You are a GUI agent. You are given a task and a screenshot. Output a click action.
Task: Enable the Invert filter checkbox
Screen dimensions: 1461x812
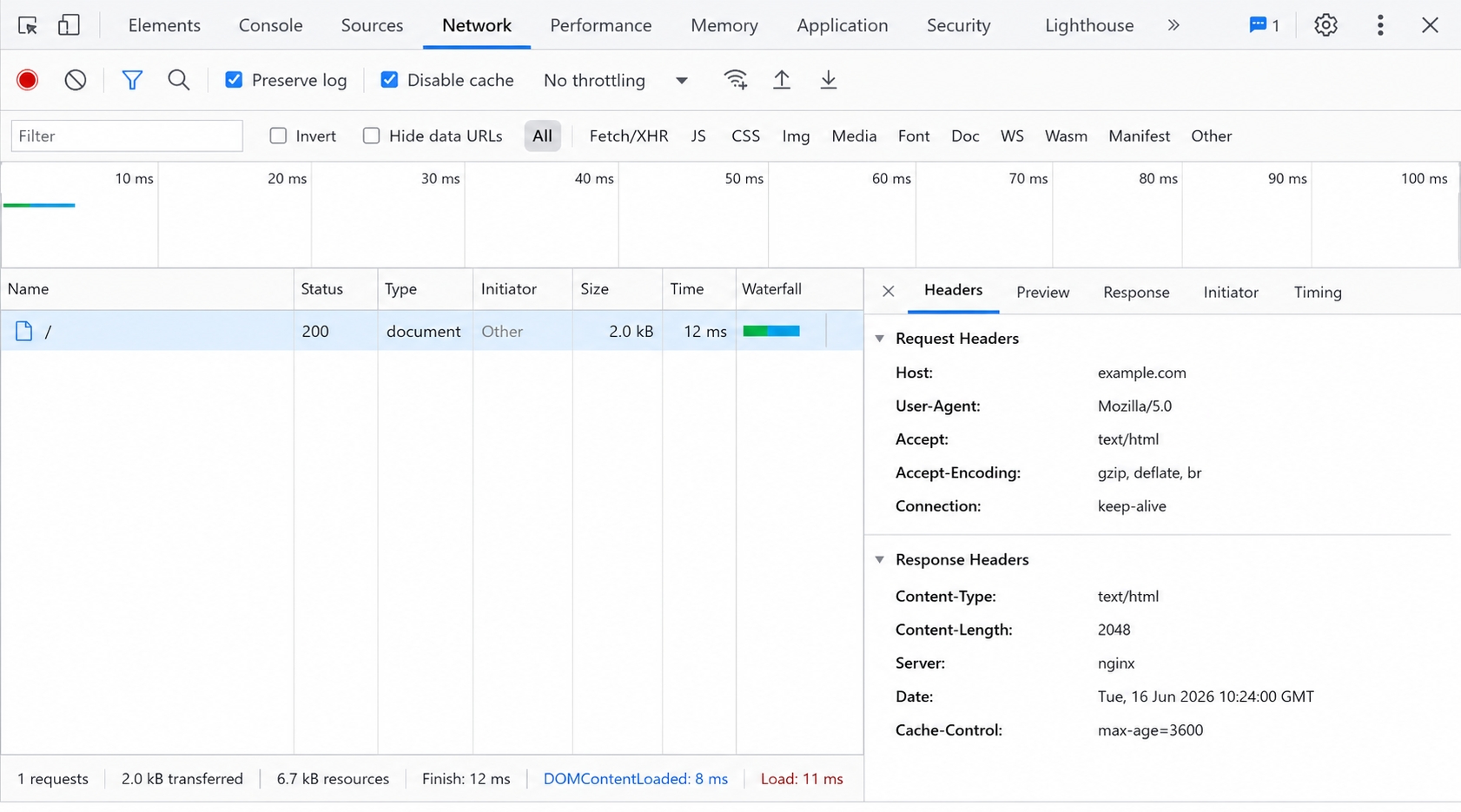coord(278,135)
